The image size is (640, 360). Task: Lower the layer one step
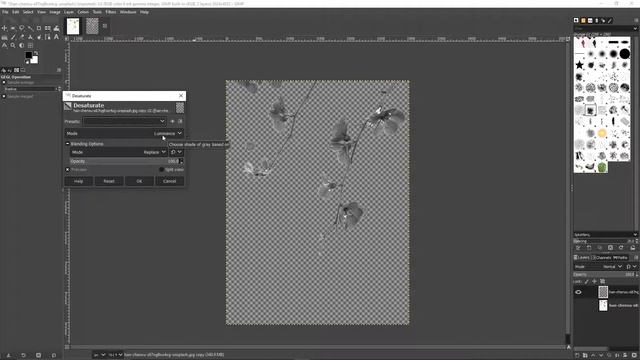[x=601, y=356]
